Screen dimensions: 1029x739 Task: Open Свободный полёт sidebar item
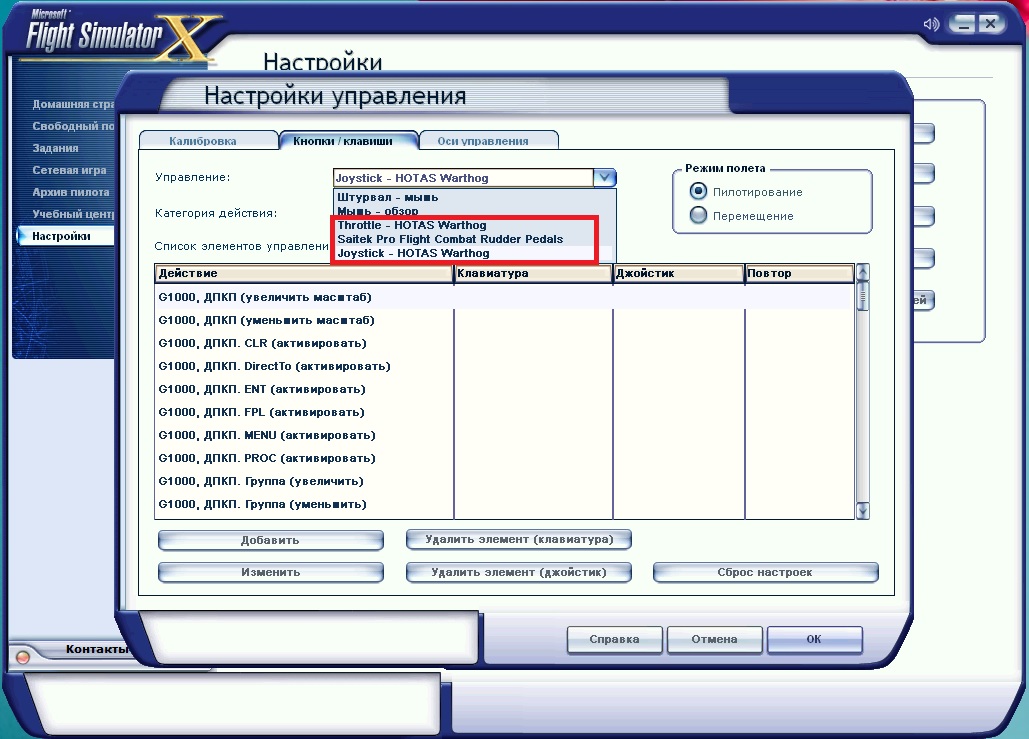73,126
